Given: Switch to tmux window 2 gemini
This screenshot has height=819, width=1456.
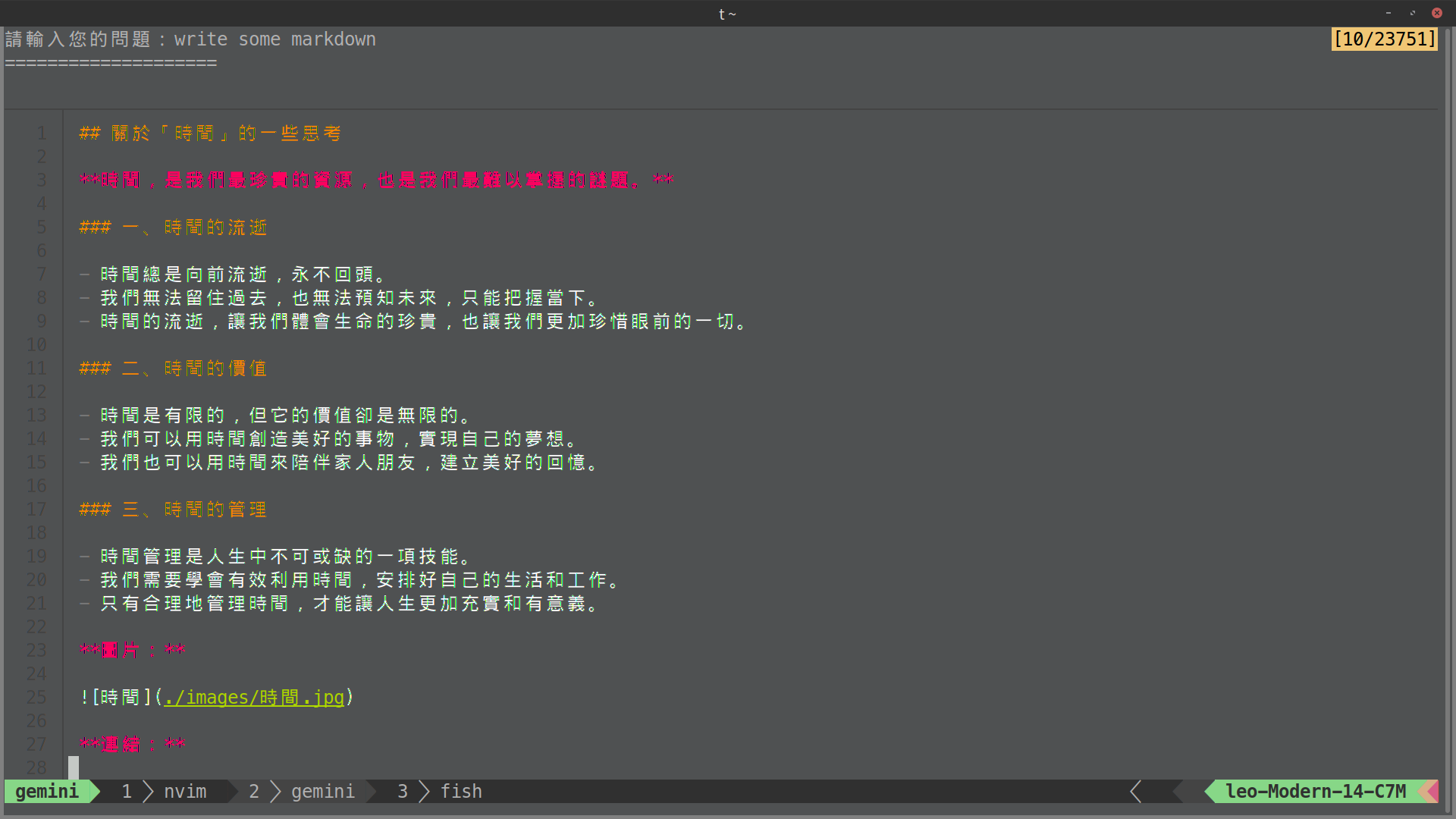Looking at the screenshot, I should pos(302,791).
